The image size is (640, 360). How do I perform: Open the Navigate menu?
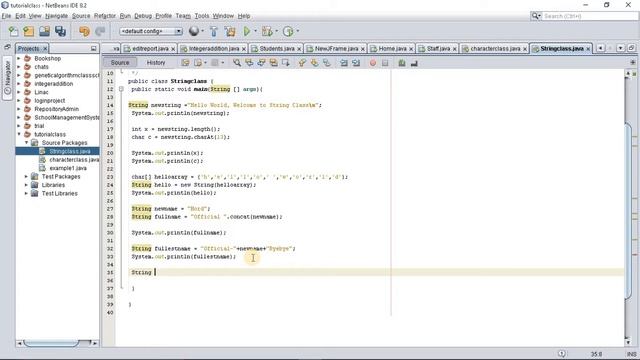click(56, 16)
